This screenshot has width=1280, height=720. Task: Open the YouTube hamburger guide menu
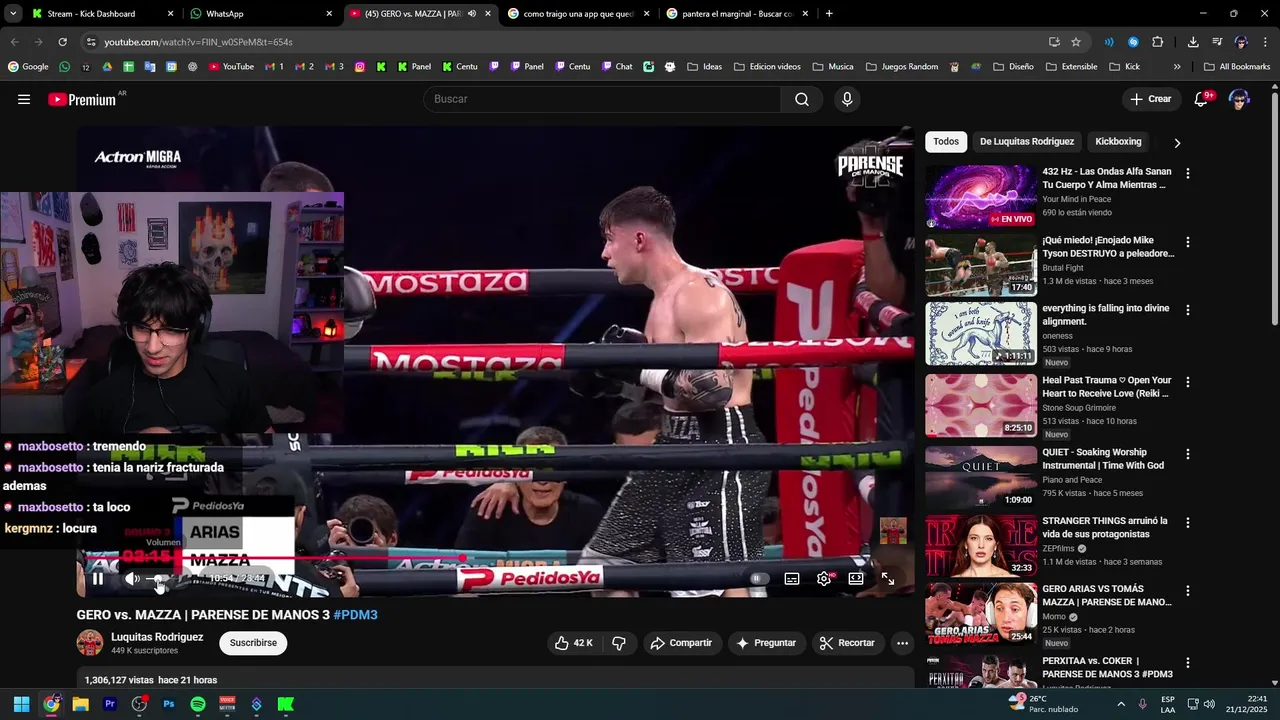pos(24,99)
